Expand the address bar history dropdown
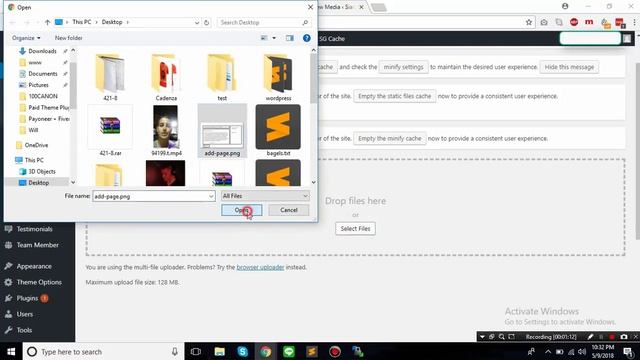Screen dimensions: 640x360 197,22
